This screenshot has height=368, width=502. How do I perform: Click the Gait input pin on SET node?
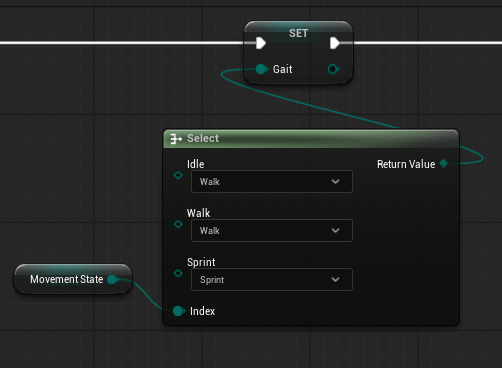(262, 69)
